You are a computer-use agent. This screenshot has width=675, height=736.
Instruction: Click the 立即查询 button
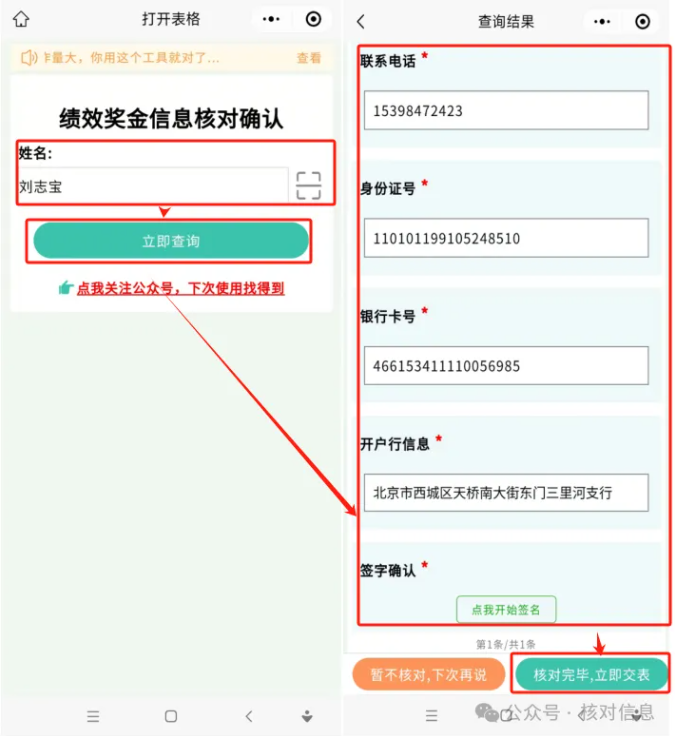(x=171, y=241)
